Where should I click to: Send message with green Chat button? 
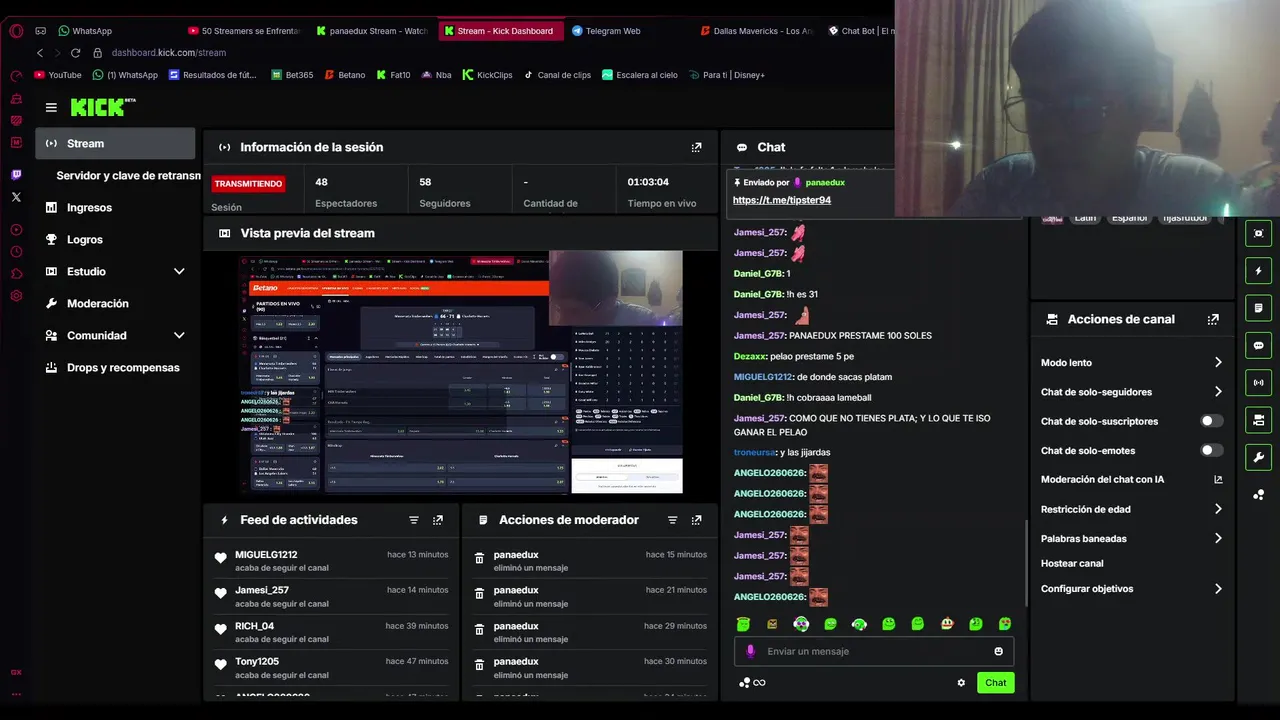click(x=996, y=683)
